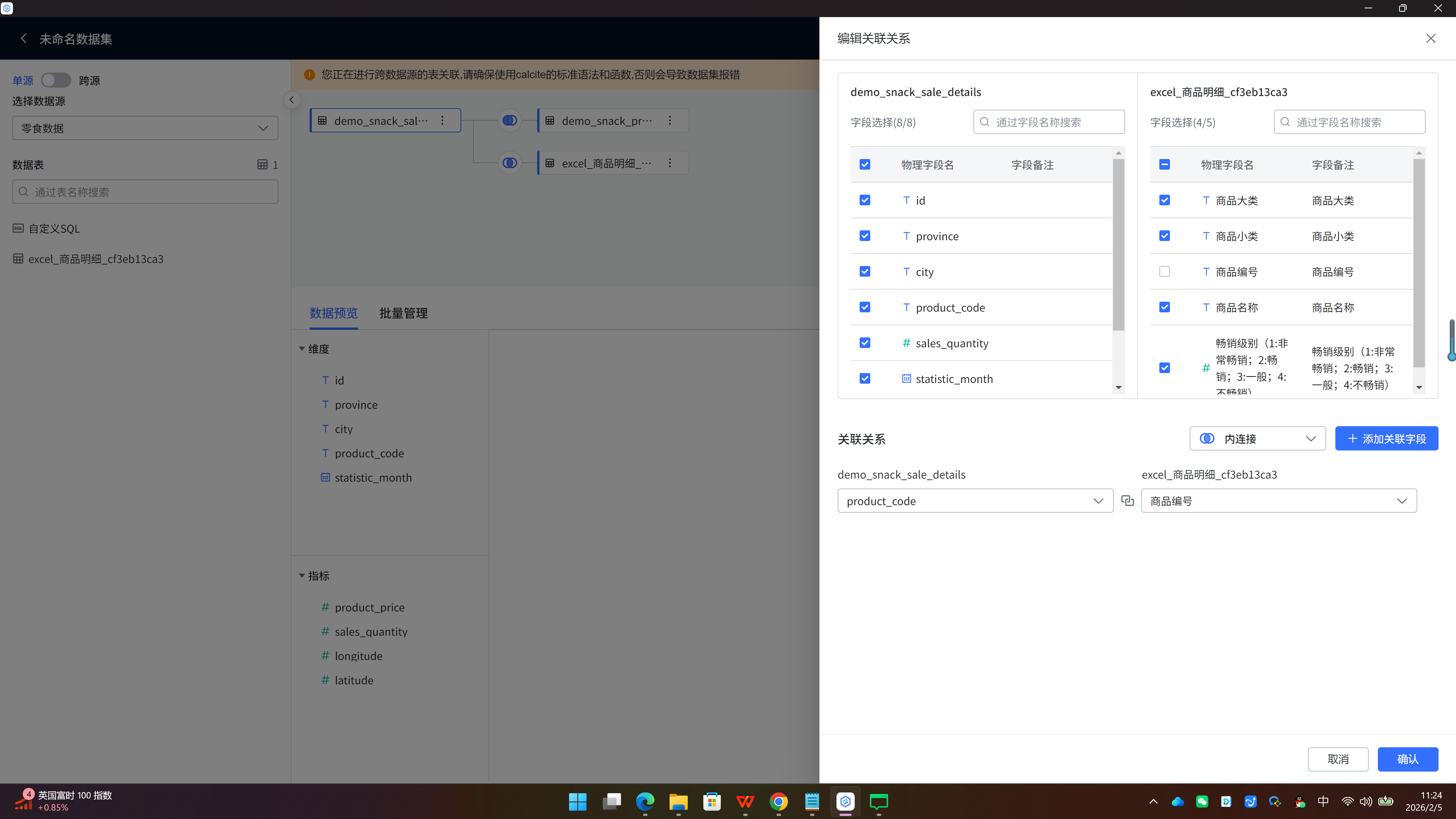Toggle the 单源/跨源 switch
This screenshot has height=819, width=1456.
56,80
